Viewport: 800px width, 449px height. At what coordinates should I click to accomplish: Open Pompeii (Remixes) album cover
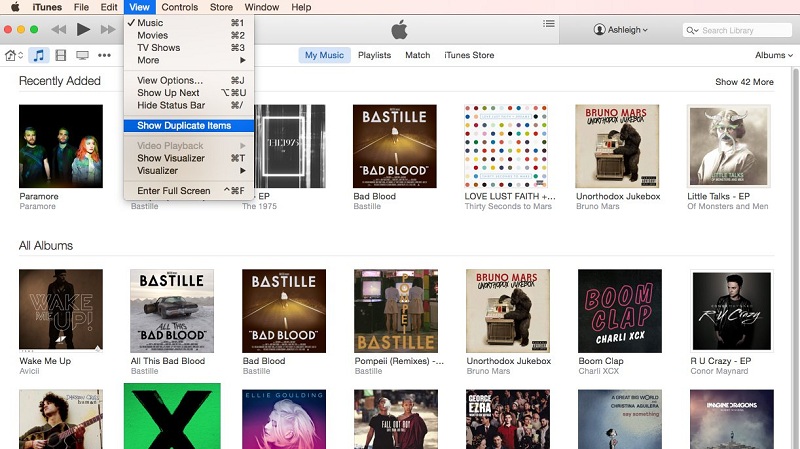click(x=396, y=311)
